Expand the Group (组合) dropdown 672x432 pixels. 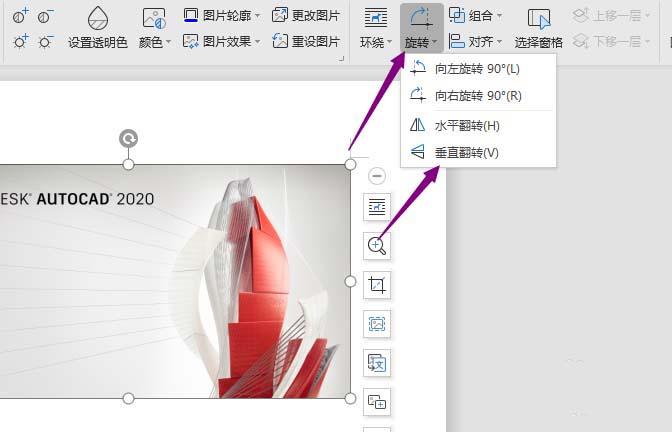click(476, 15)
